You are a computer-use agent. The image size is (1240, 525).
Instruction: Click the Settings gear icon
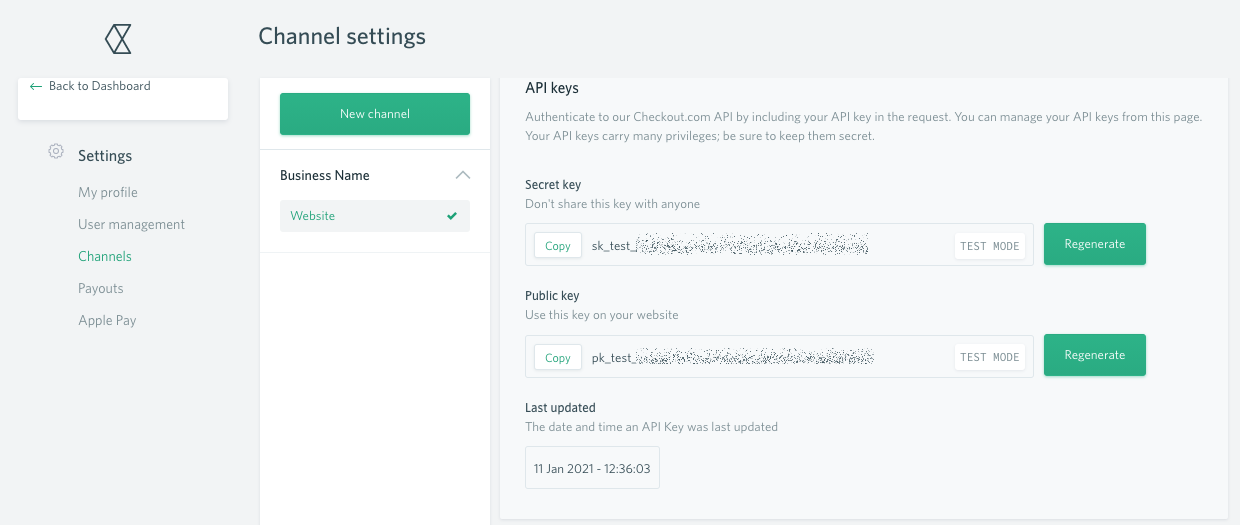click(56, 152)
